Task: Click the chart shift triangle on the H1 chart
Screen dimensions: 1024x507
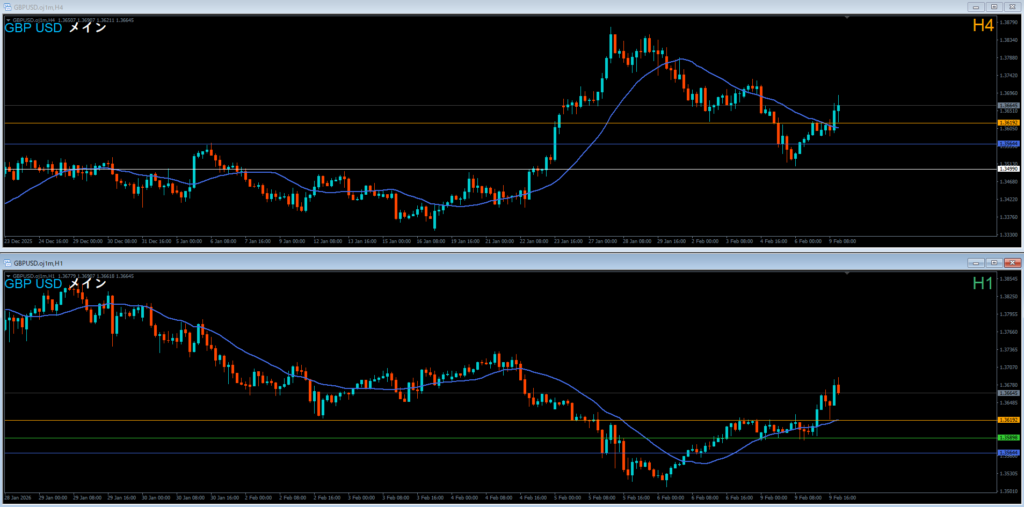Action: (x=849, y=272)
